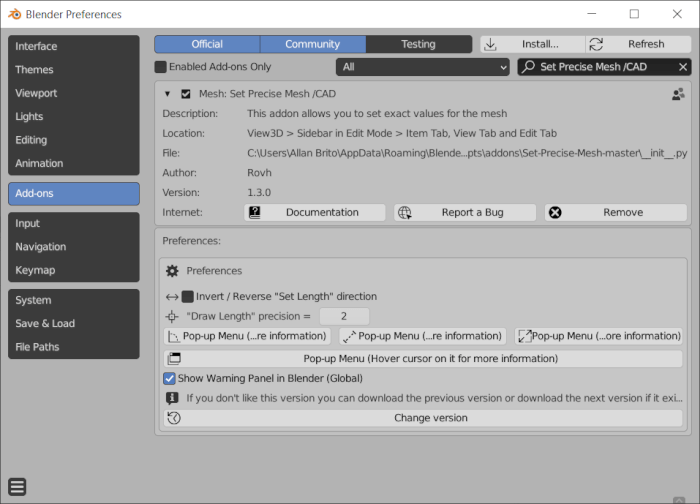This screenshot has height=504, width=700.
Task: Click the download icon on Install button
Action: [x=490, y=44]
